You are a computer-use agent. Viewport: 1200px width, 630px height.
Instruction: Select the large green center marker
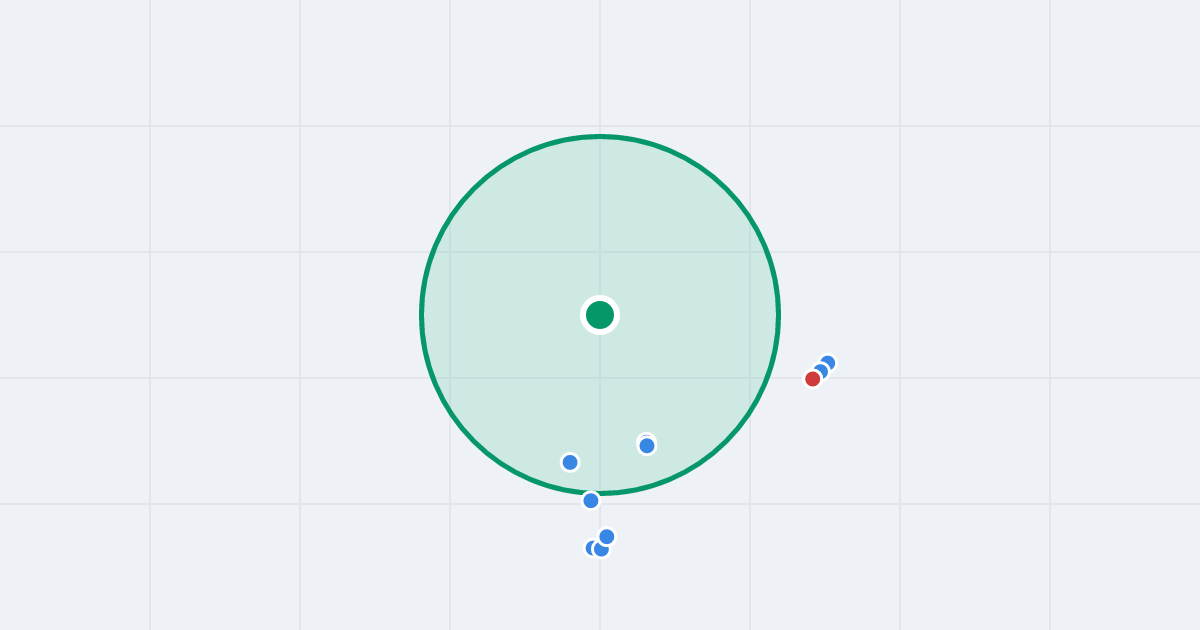(x=600, y=315)
